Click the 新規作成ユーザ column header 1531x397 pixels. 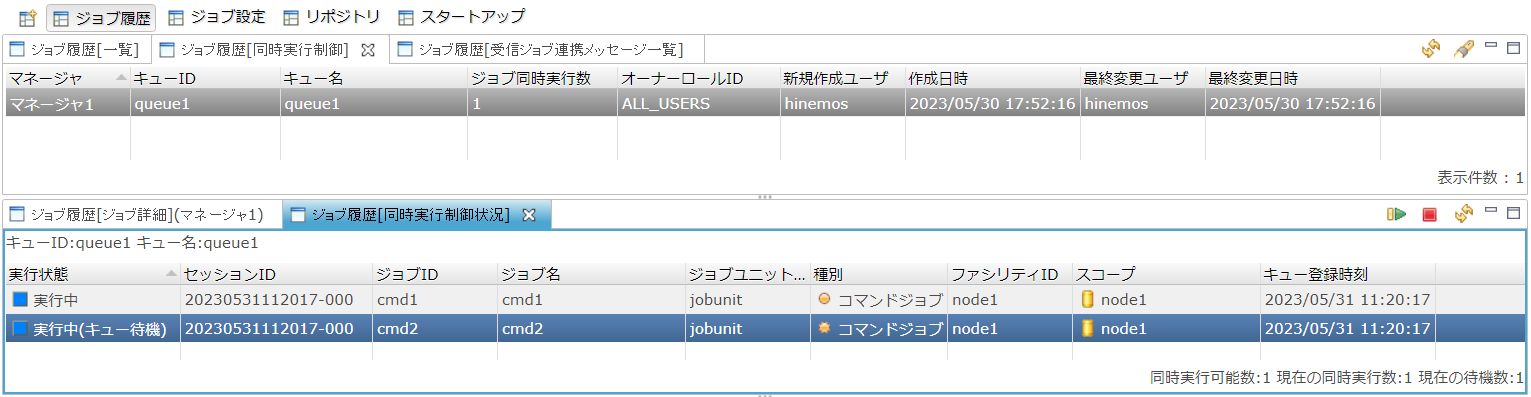click(x=842, y=78)
